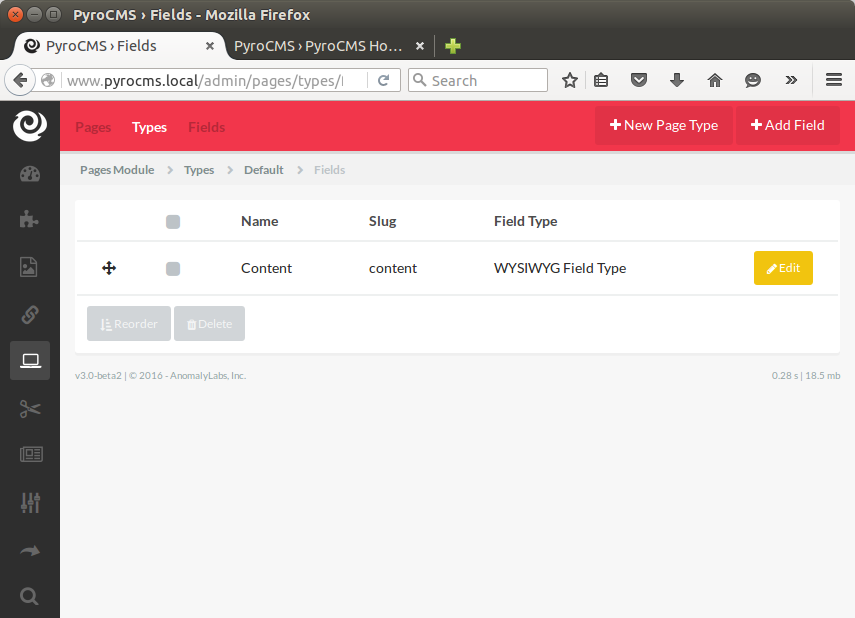Screen dimensions: 855x618
Task: Reload the page using refresh icon
Action: coord(383,81)
